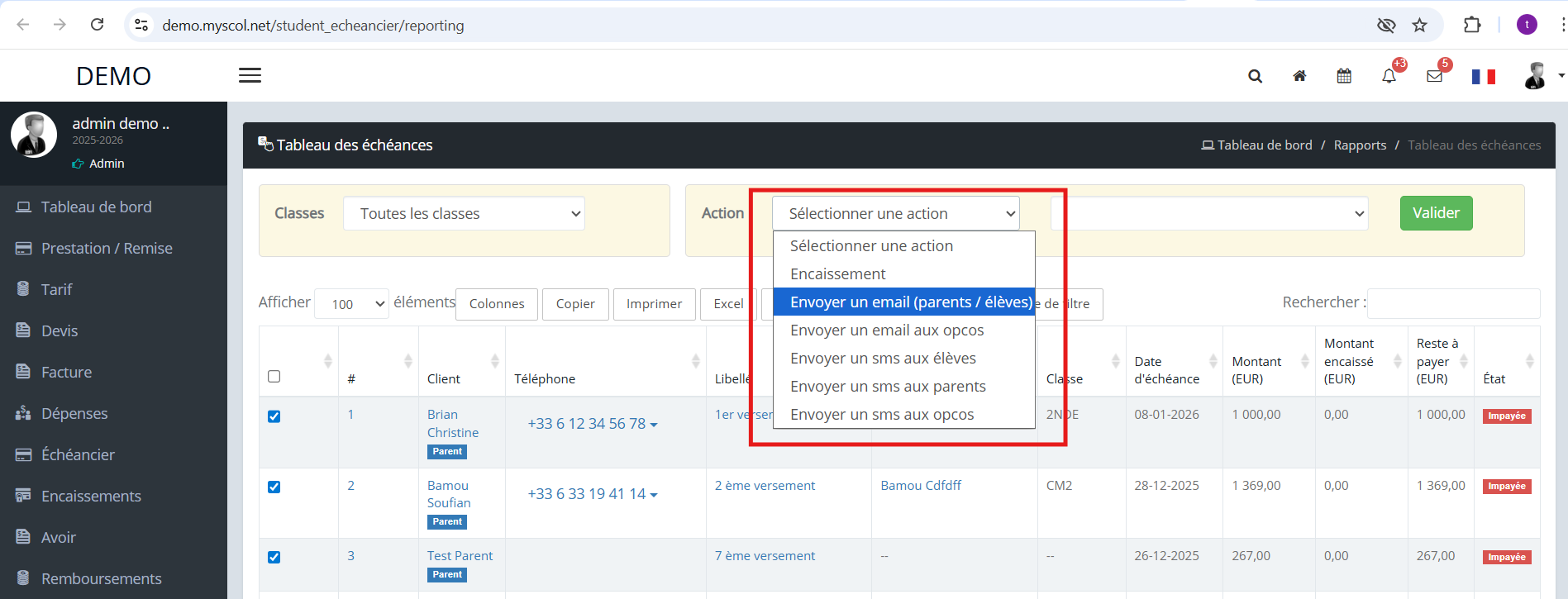Image resolution: width=1568 pixels, height=599 pixels.
Task: Uncheck the checkbox for Bamou Soufian row
Action: tap(274, 487)
